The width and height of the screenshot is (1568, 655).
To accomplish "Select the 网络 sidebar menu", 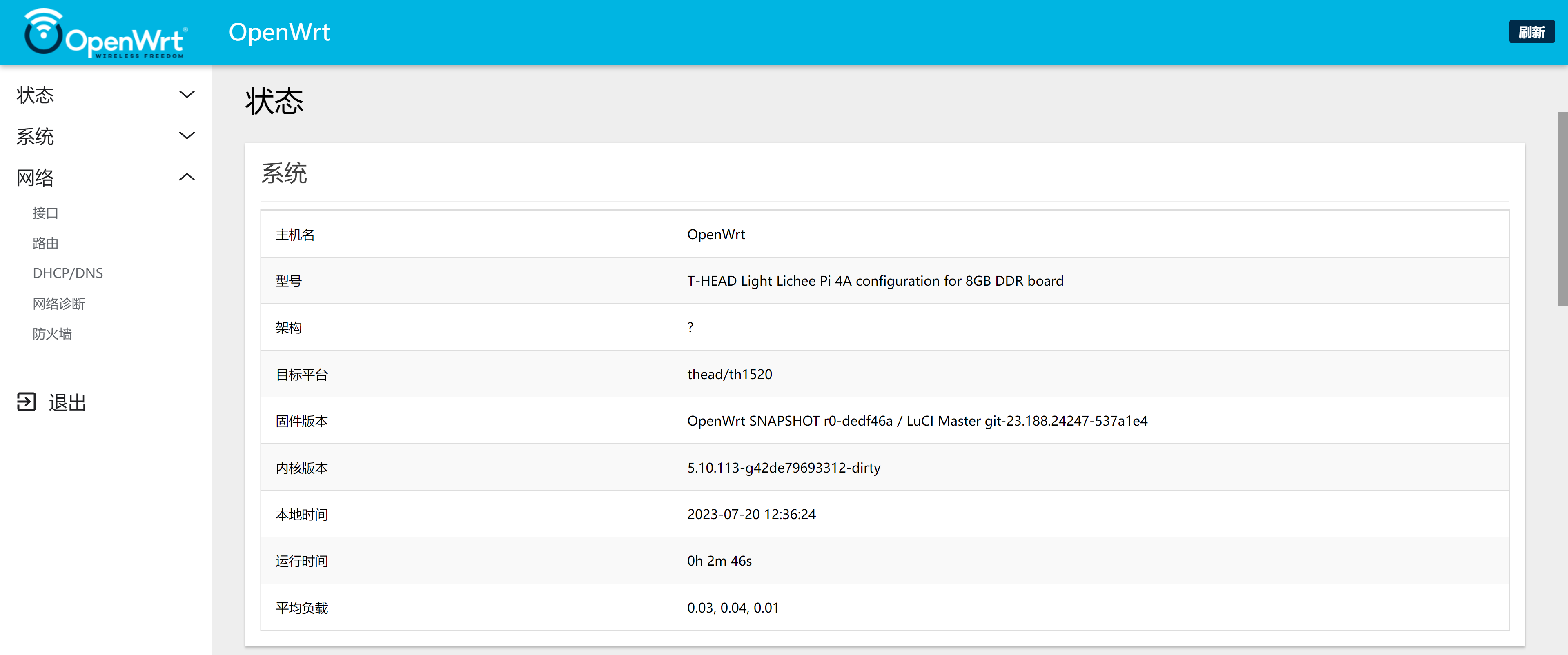I will [x=35, y=178].
